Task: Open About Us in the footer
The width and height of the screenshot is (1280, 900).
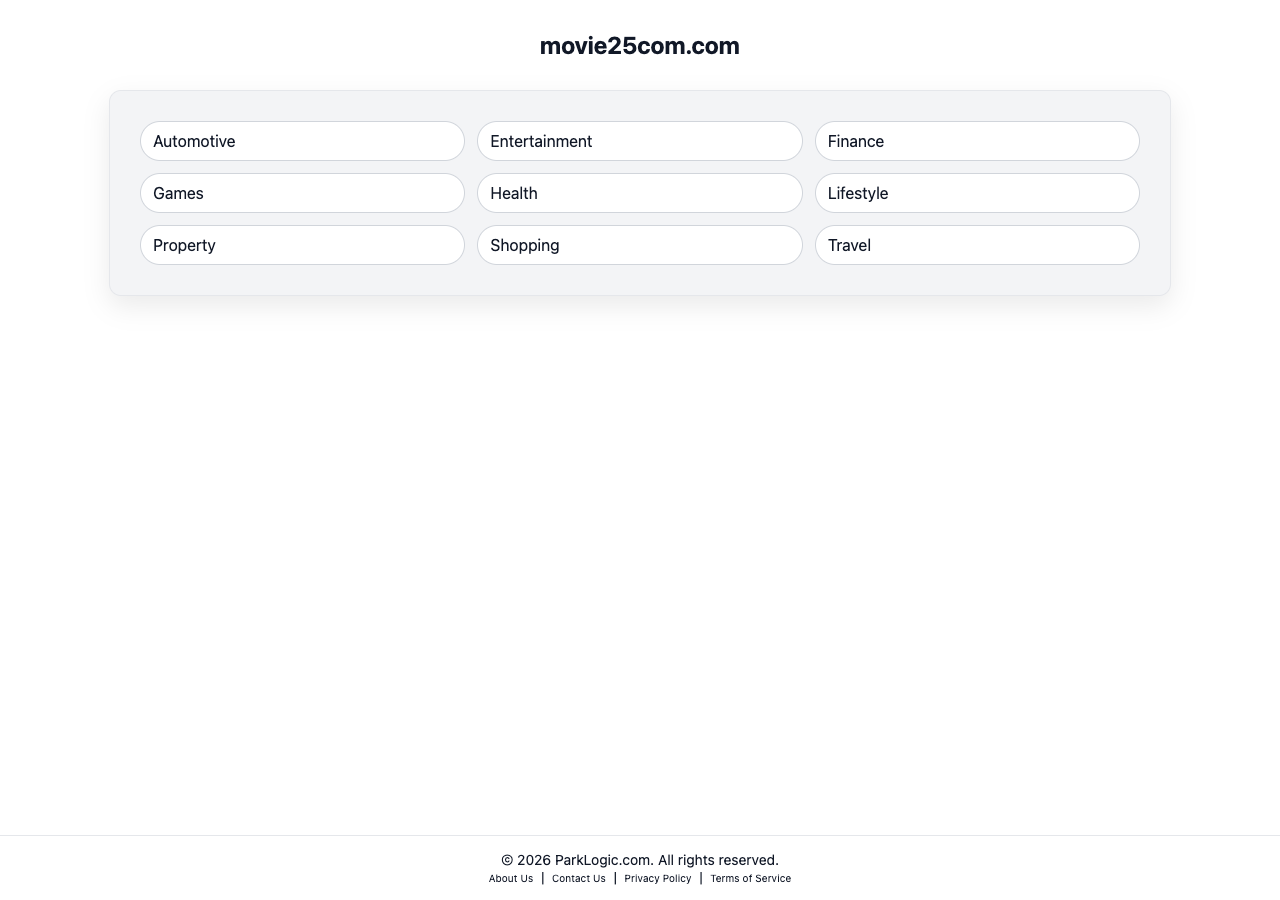Action: (511, 879)
